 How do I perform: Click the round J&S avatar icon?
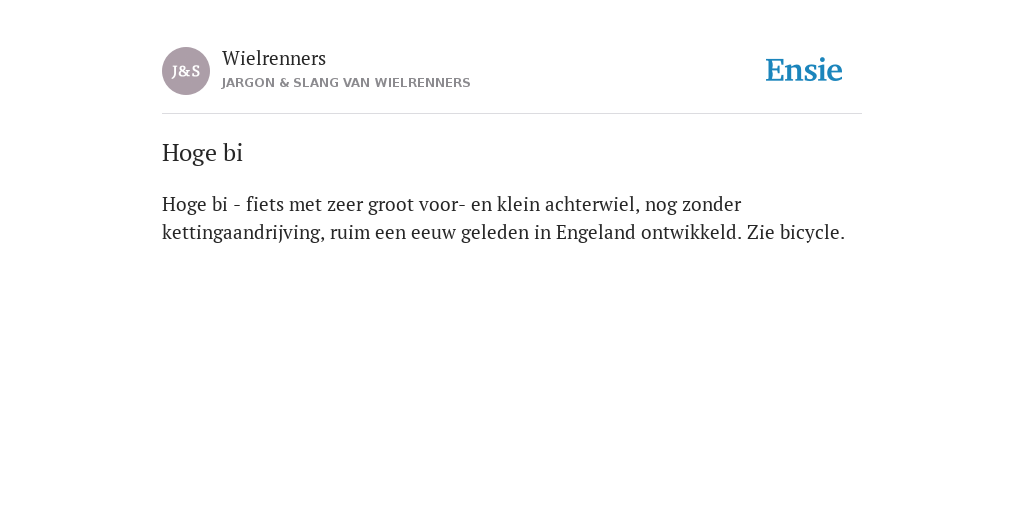pos(186,71)
